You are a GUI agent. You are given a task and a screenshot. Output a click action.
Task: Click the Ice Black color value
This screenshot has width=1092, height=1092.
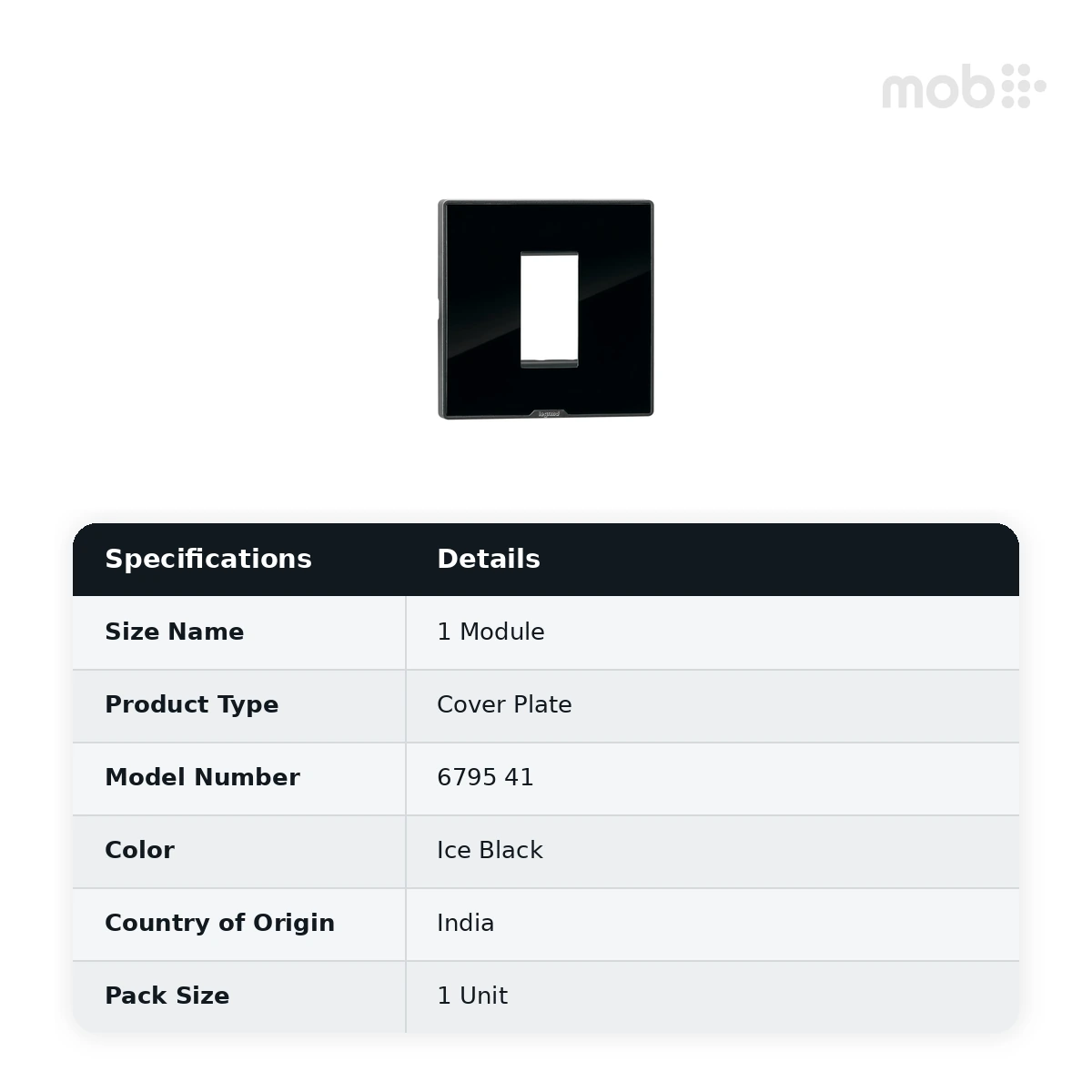(x=490, y=850)
